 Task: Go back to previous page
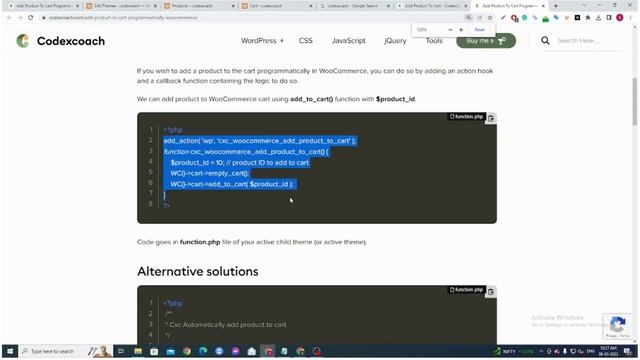pyautogui.click(x=9, y=18)
